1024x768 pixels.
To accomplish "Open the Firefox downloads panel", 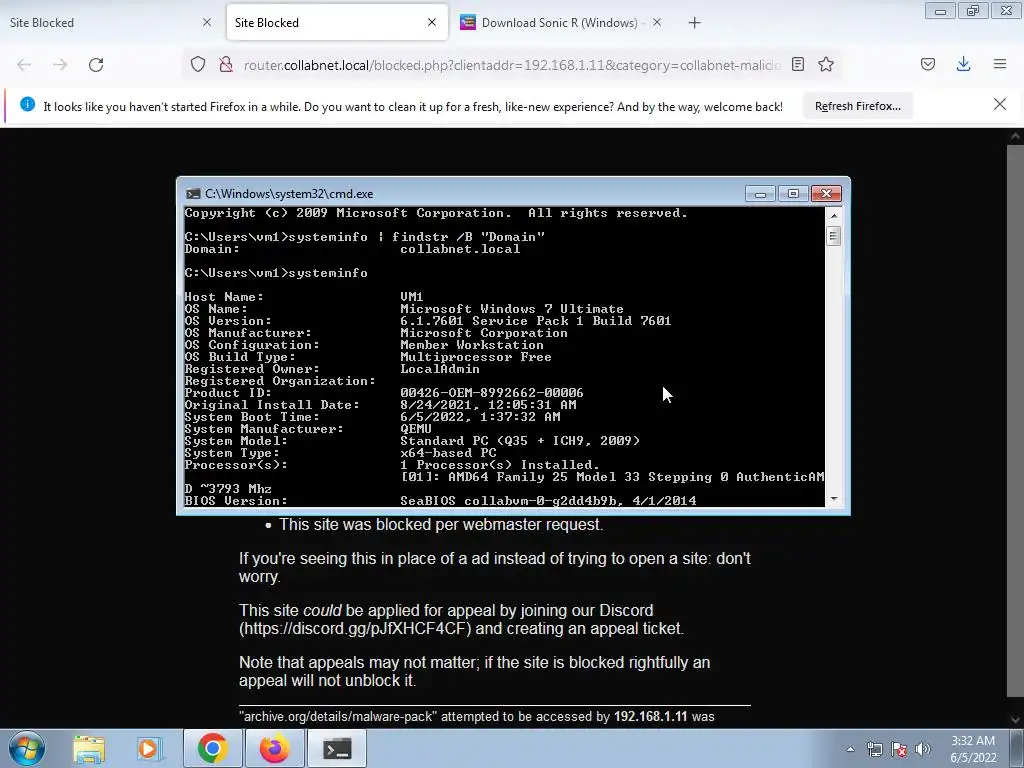I will click(x=963, y=64).
